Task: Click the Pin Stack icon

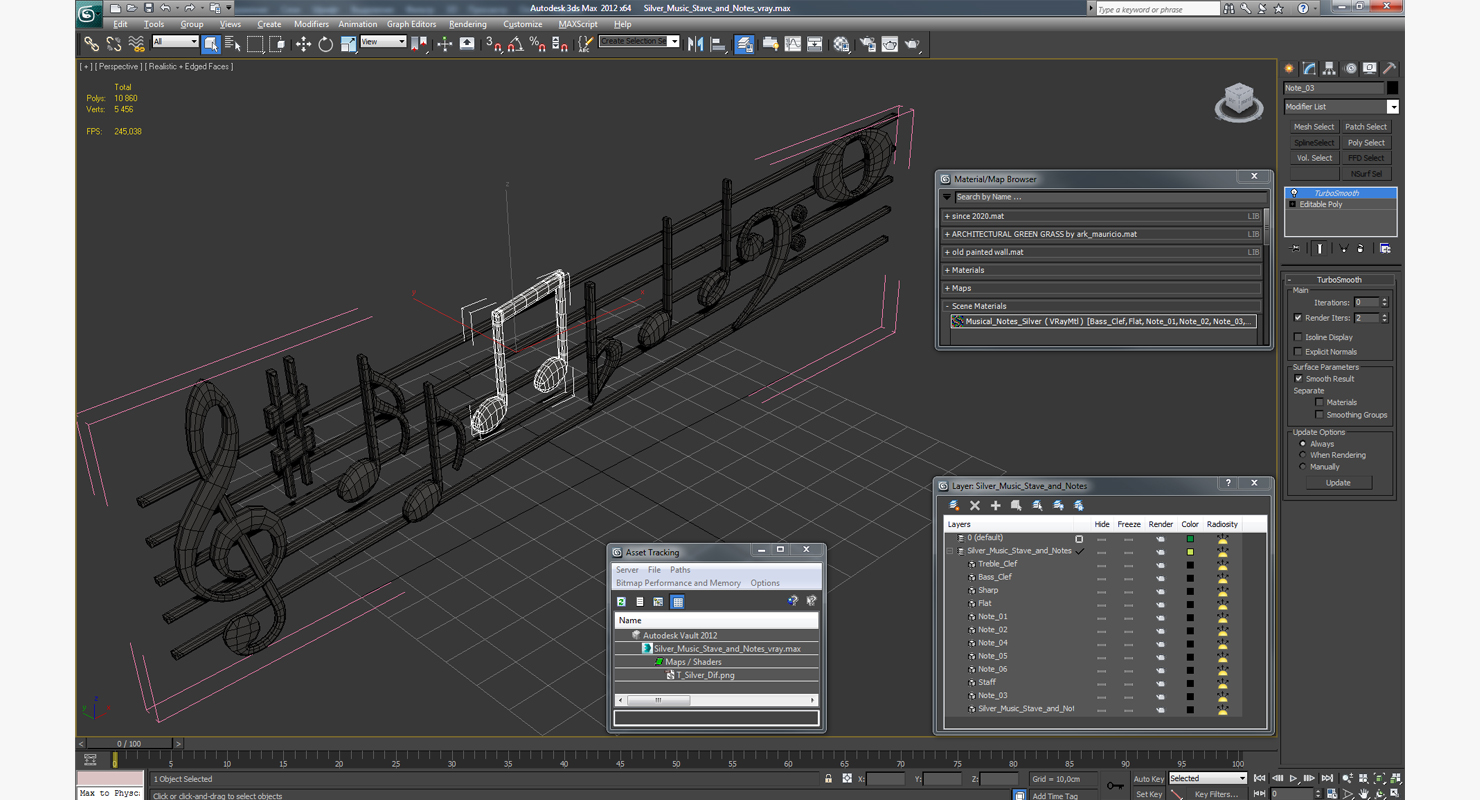Action: point(1296,248)
